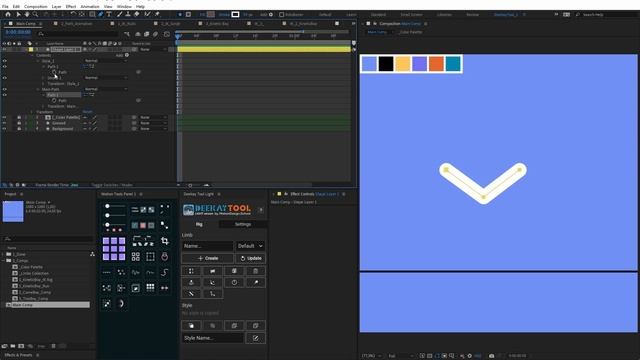Screen dimensions: 640x360
Task: Click the orange swatch in the composition palette
Action: point(436,64)
